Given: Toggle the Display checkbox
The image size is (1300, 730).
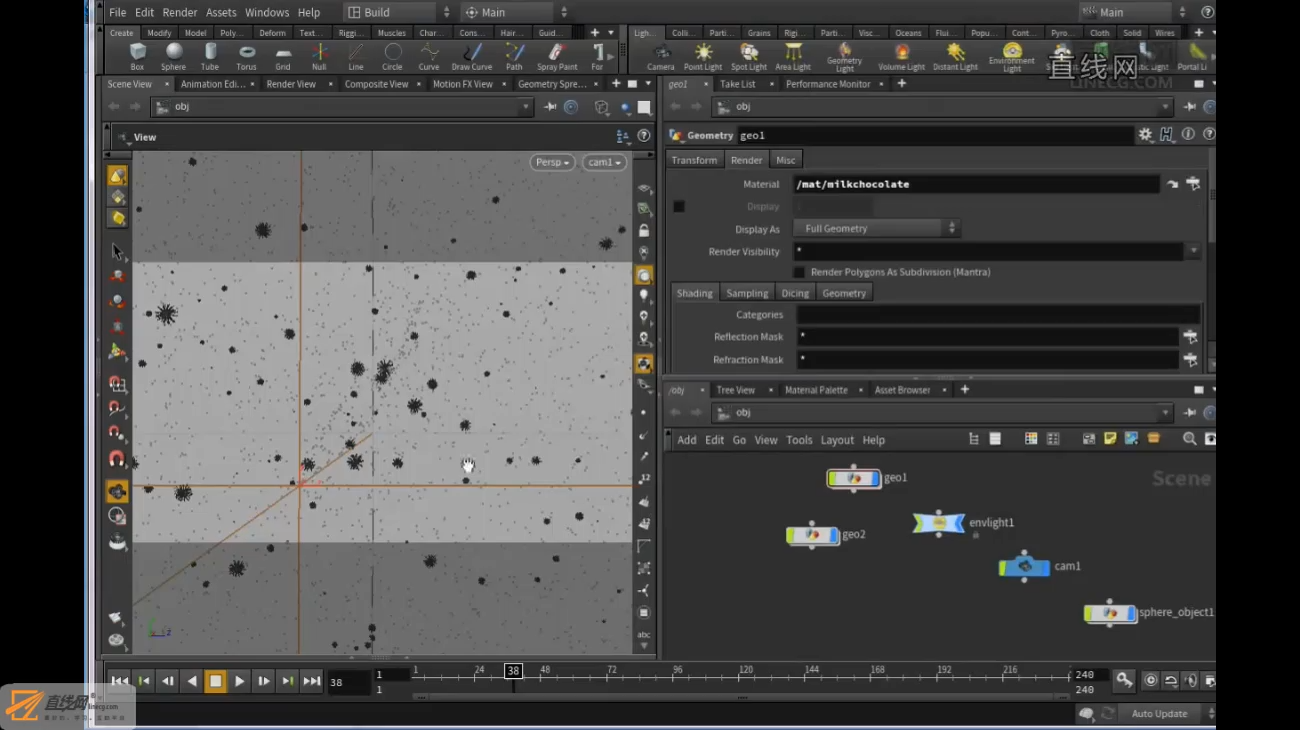Looking at the screenshot, I should pos(679,206).
